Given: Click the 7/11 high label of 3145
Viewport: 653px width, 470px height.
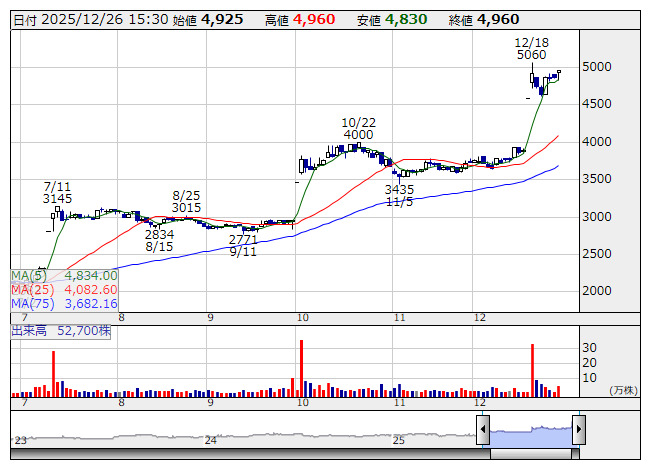Looking at the screenshot, I should pos(57,192).
